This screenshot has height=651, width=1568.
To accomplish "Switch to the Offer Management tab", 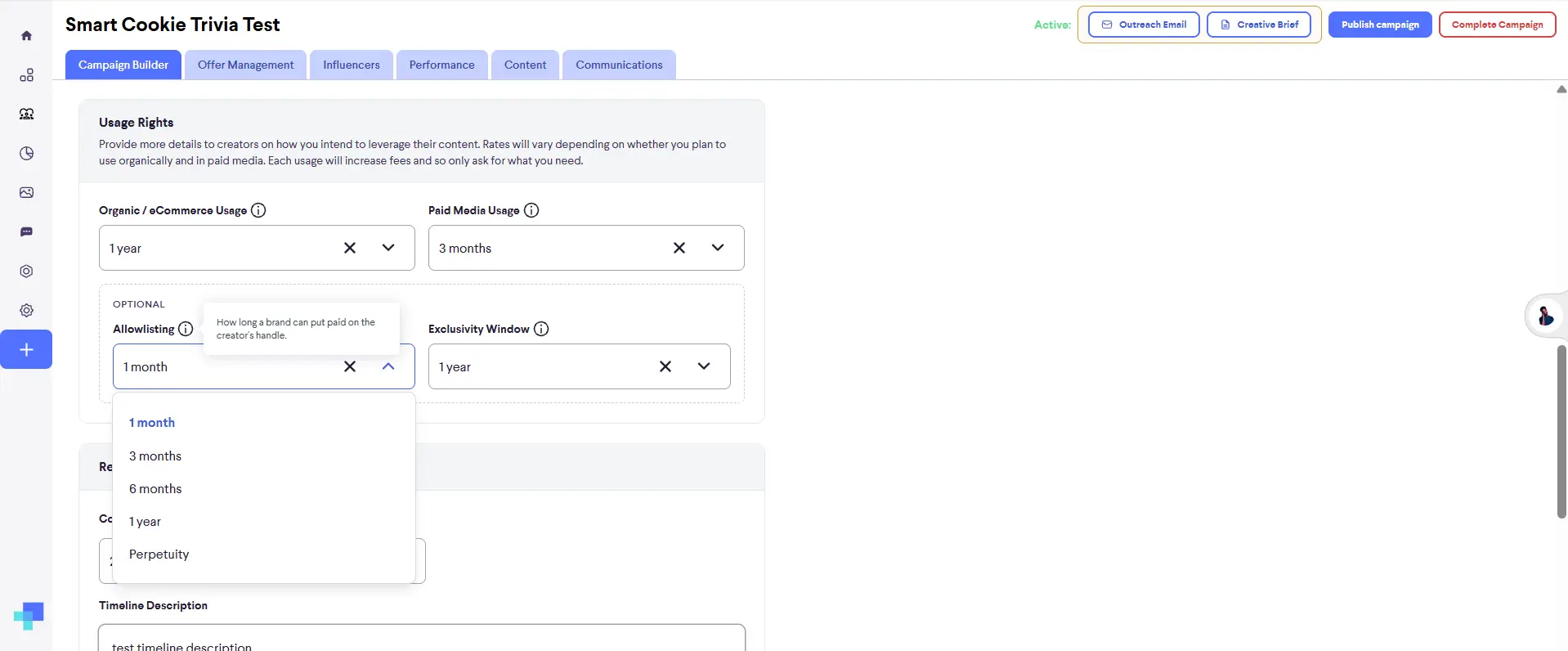I will (246, 65).
